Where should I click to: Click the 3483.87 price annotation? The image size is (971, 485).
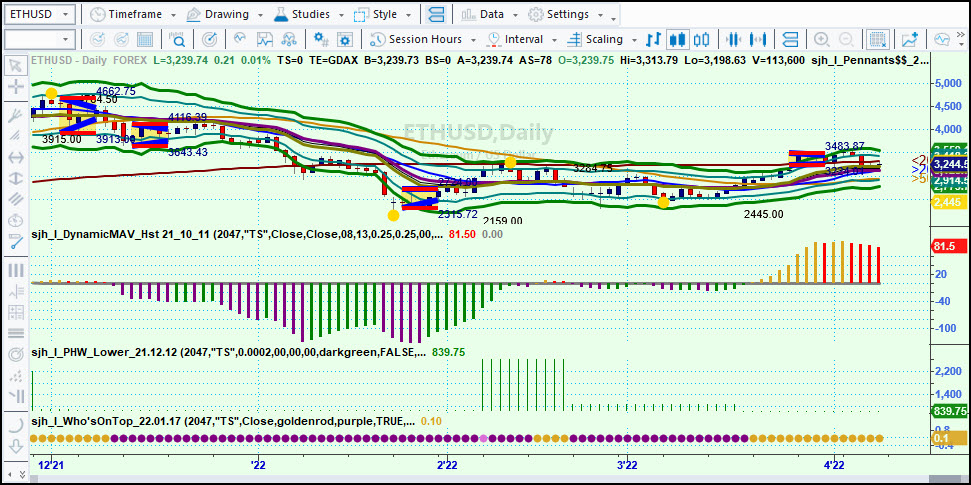tap(845, 146)
